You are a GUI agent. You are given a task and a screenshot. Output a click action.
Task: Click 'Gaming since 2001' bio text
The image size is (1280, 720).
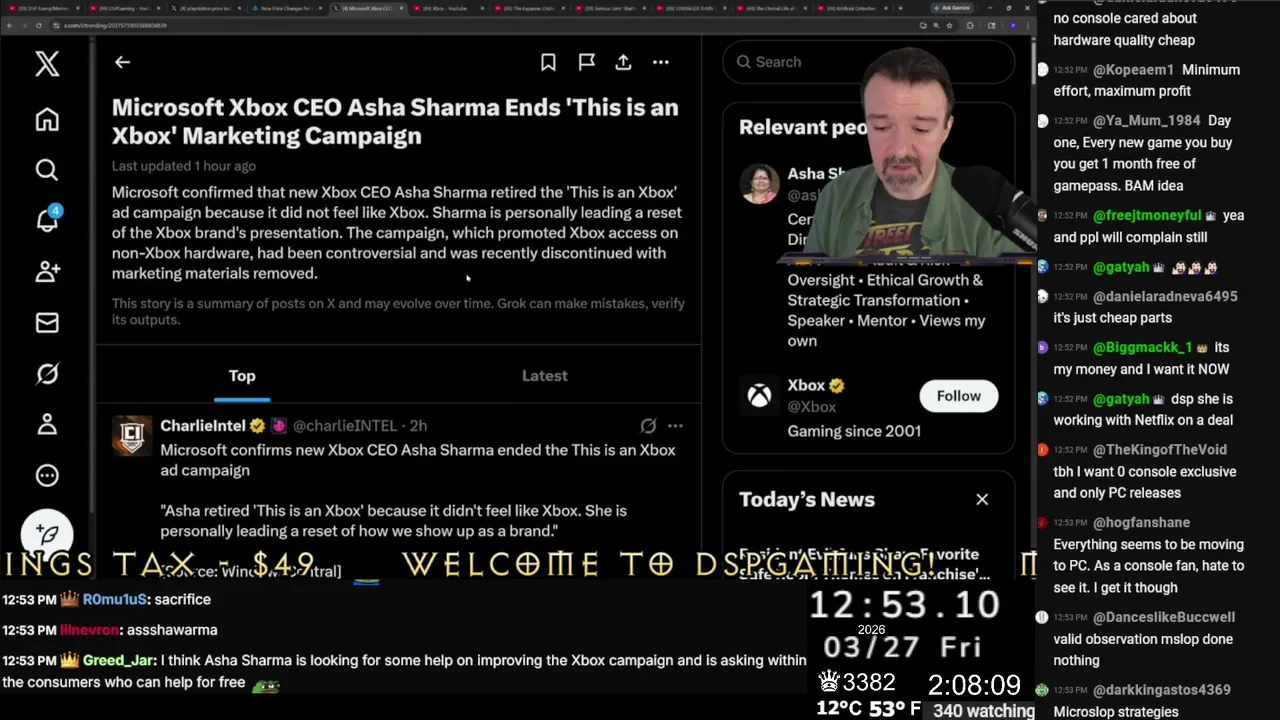point(854,431)
